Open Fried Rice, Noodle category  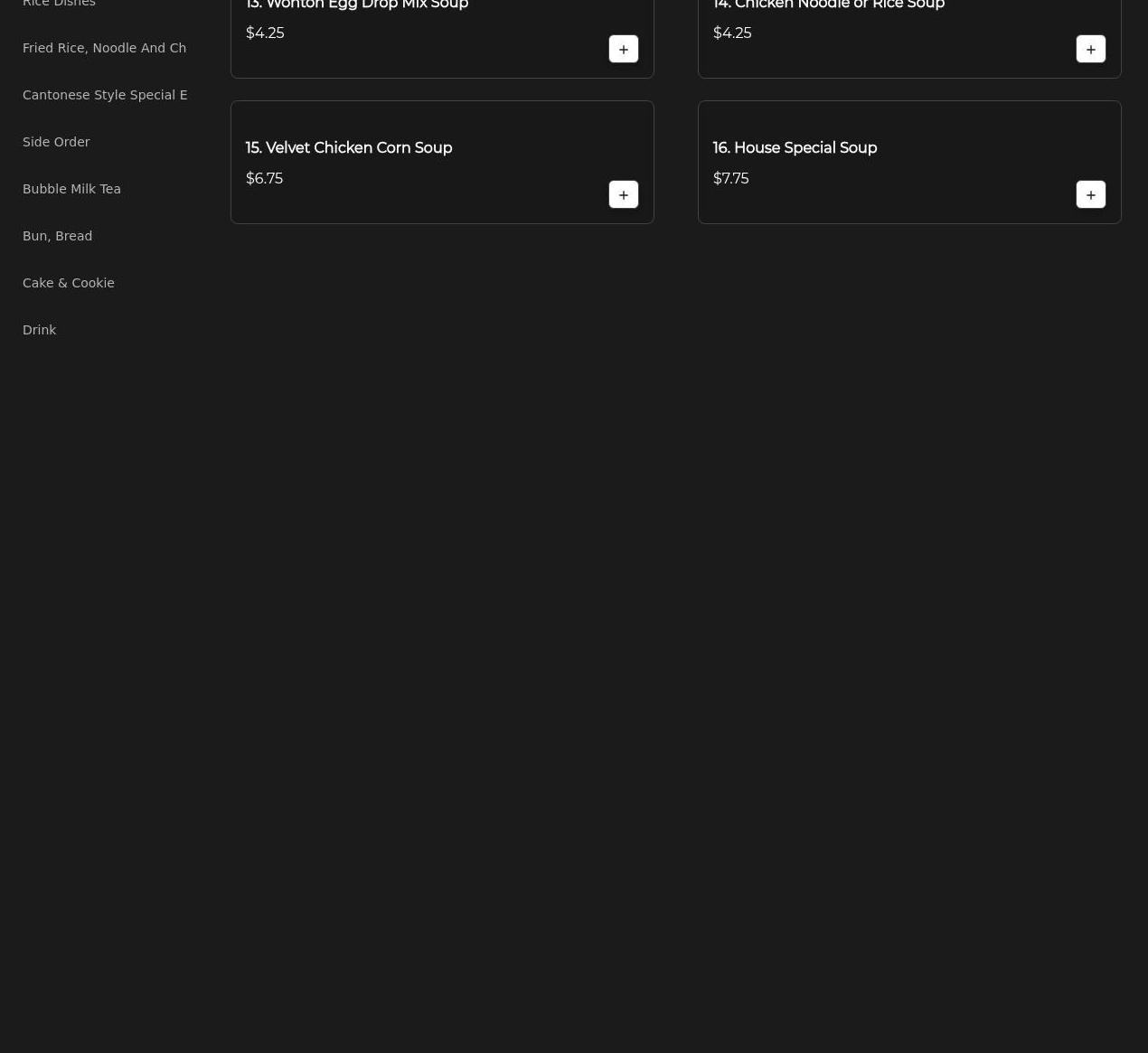[x=104, y=48]
